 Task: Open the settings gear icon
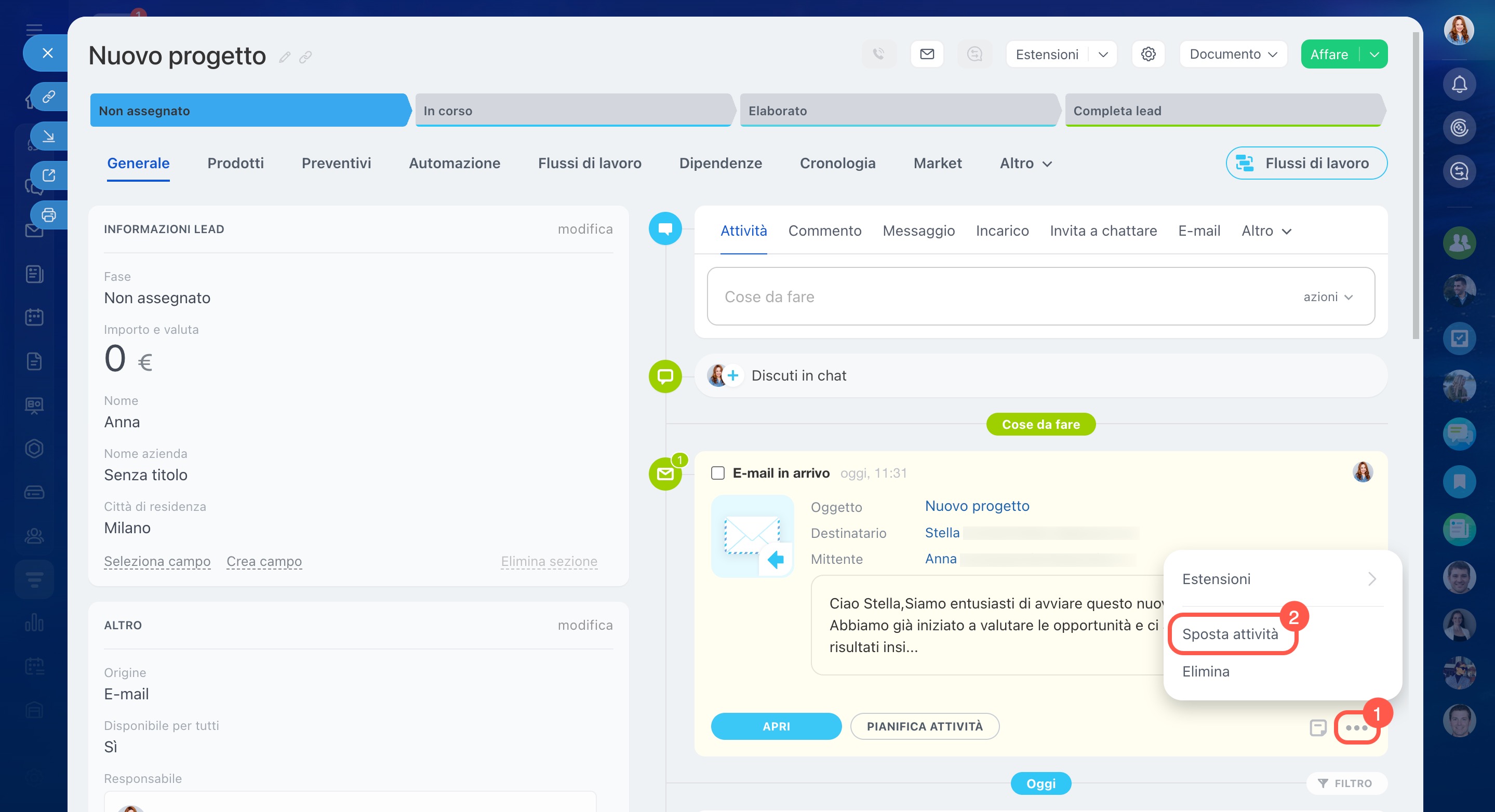click(x=1148, y=54)
